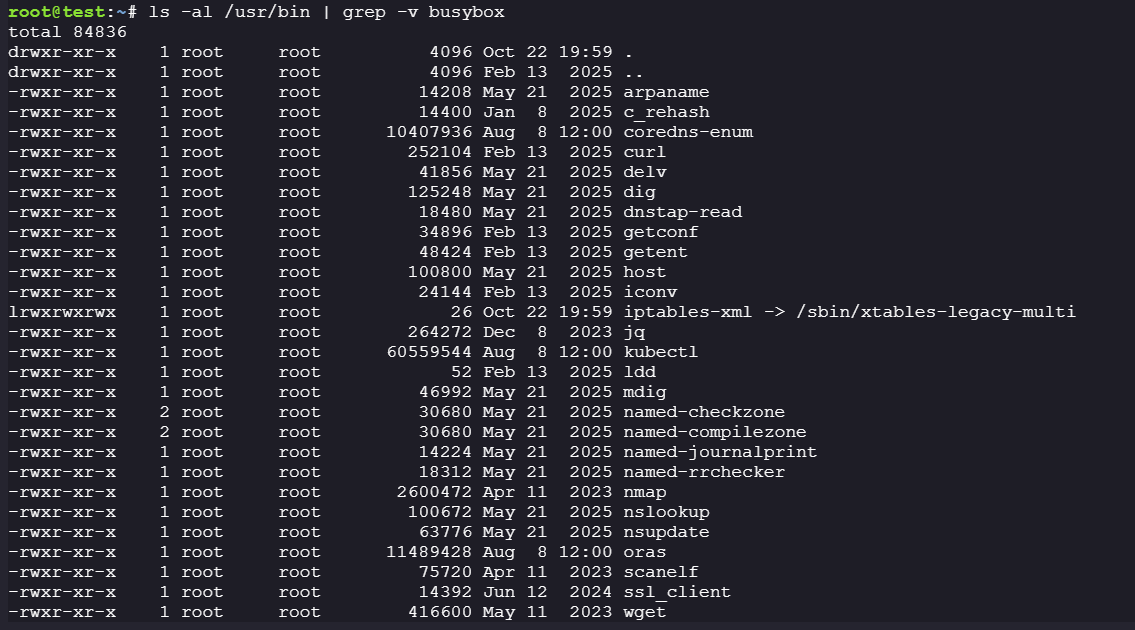Click the oras filename entry

click(x=644, y=552)
